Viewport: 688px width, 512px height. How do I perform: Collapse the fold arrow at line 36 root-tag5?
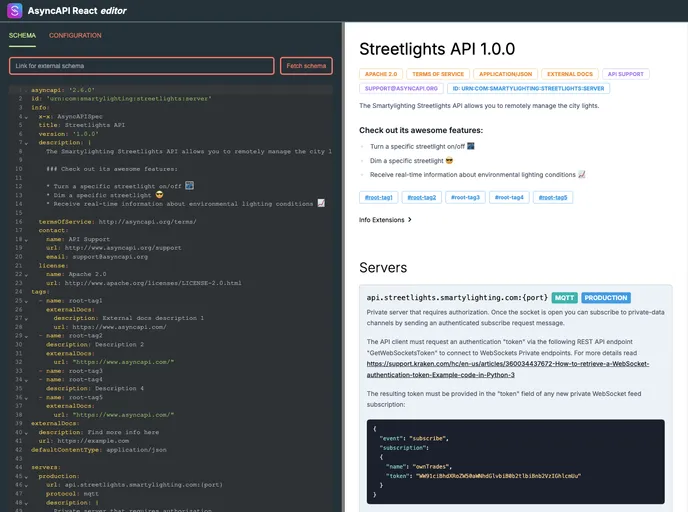(x=26, y=398)
